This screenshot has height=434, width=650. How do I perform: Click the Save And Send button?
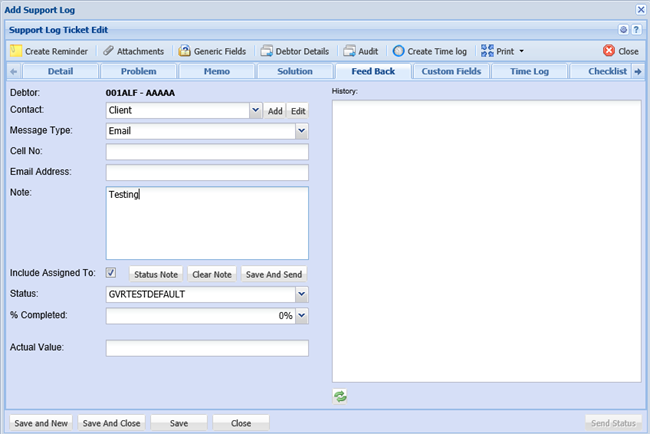[273, 274]
